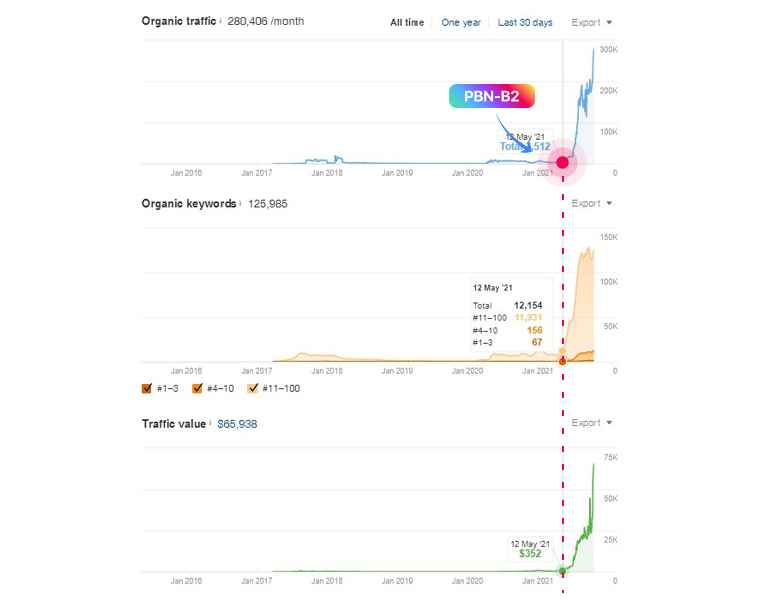Disable the #11–100 positions checkbox
This screenshot has width=759, height=600.
point(252,388)
